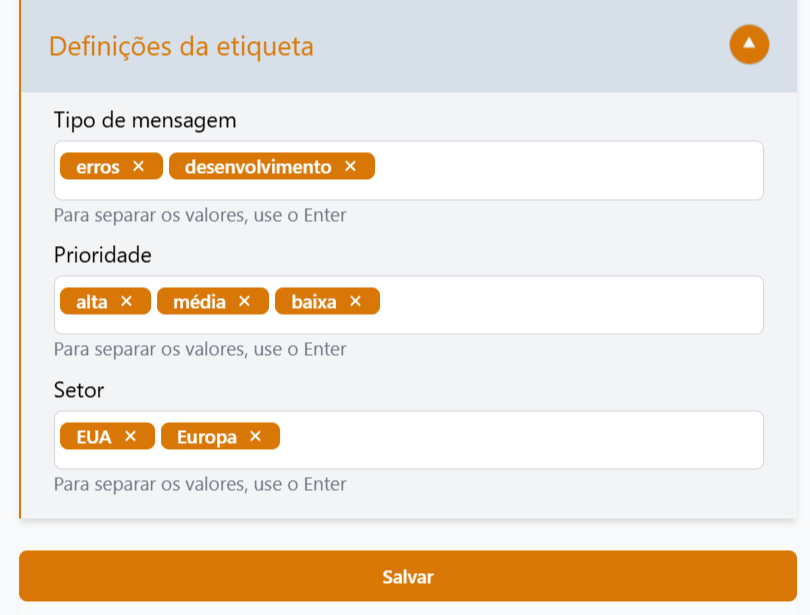The image size is (810, 615).
Task: Delete the "alta" priority tag
Action: coord(126,301)
